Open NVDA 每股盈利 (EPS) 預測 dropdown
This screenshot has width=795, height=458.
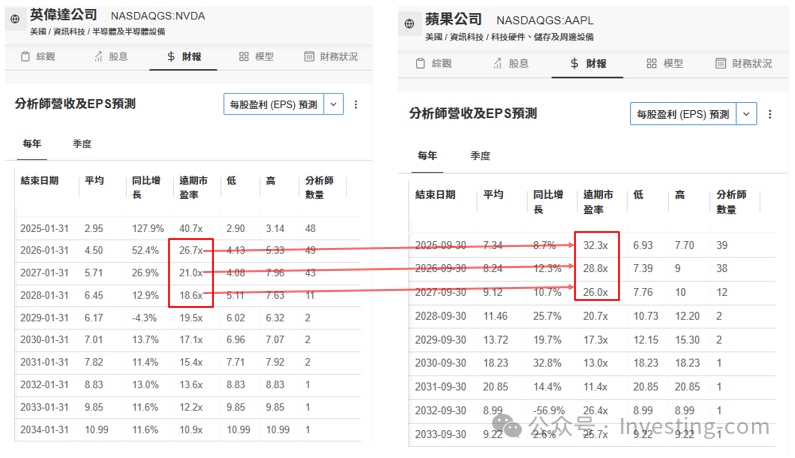pos(274,104)
